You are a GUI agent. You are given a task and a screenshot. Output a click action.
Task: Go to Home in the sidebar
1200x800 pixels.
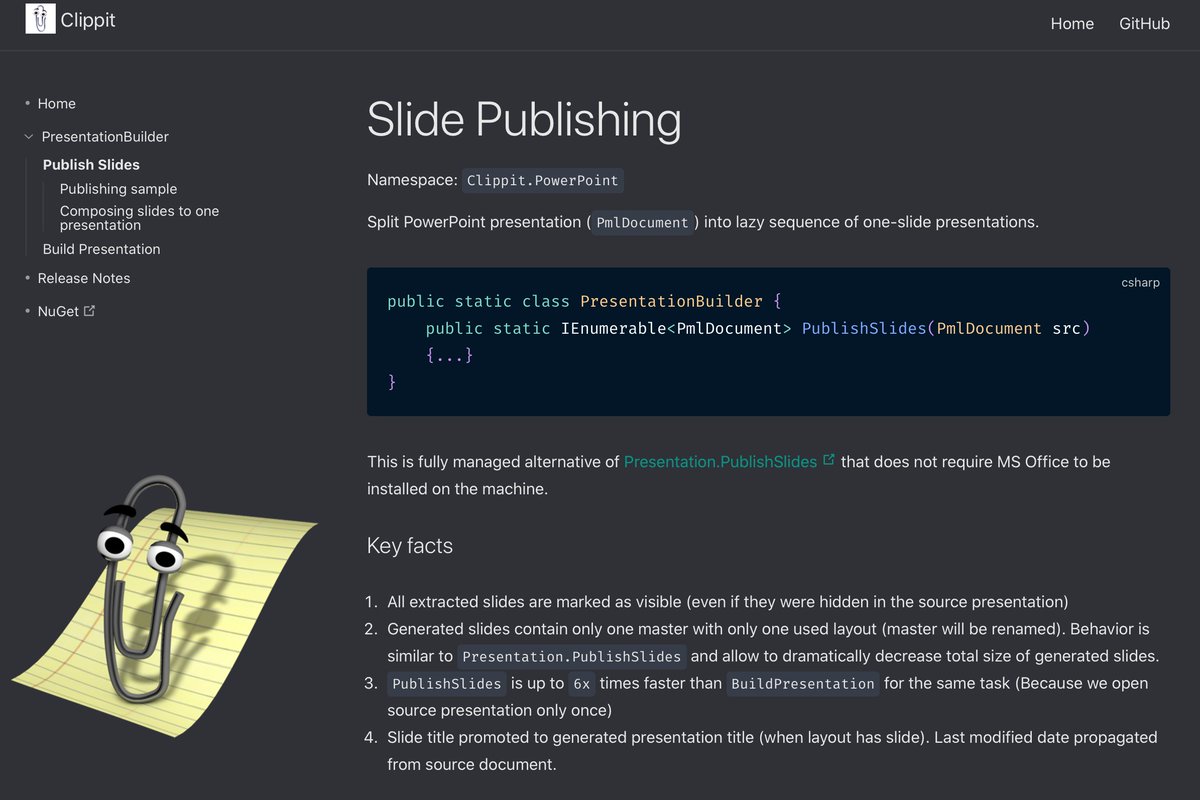pyautogui.click(x=56, y=104)
